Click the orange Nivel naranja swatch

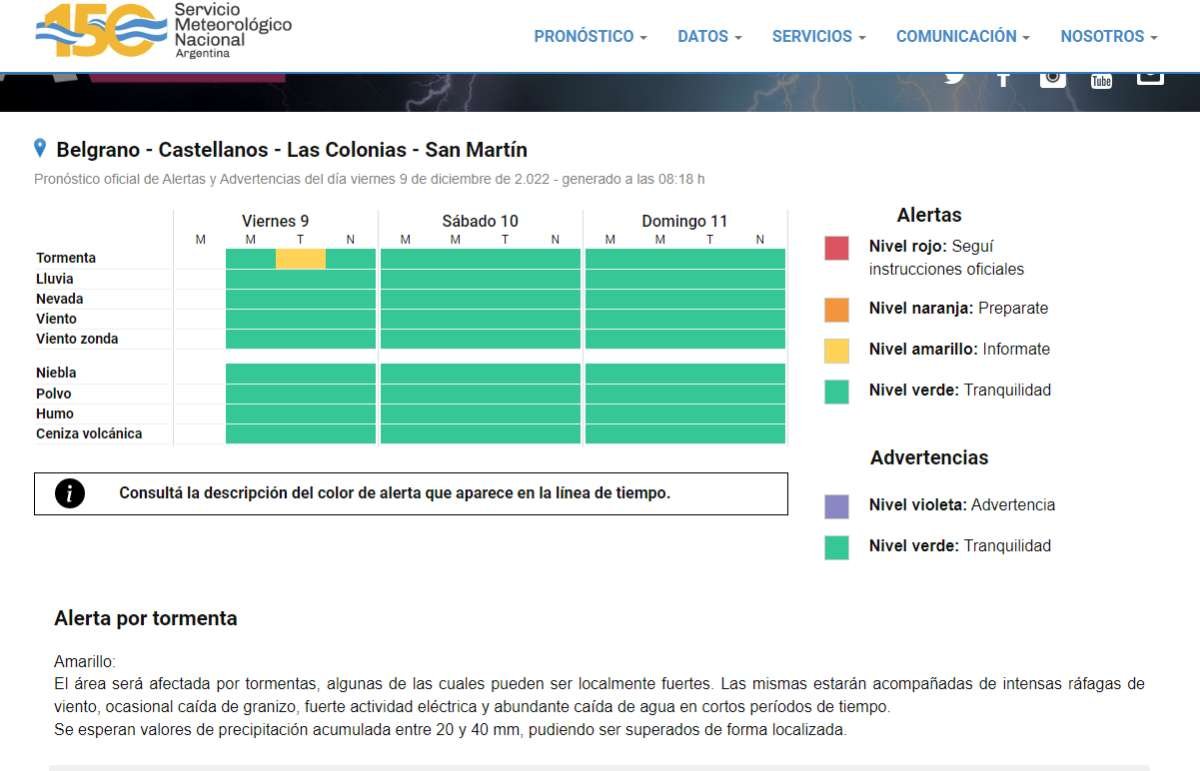[x=837, y=309]
